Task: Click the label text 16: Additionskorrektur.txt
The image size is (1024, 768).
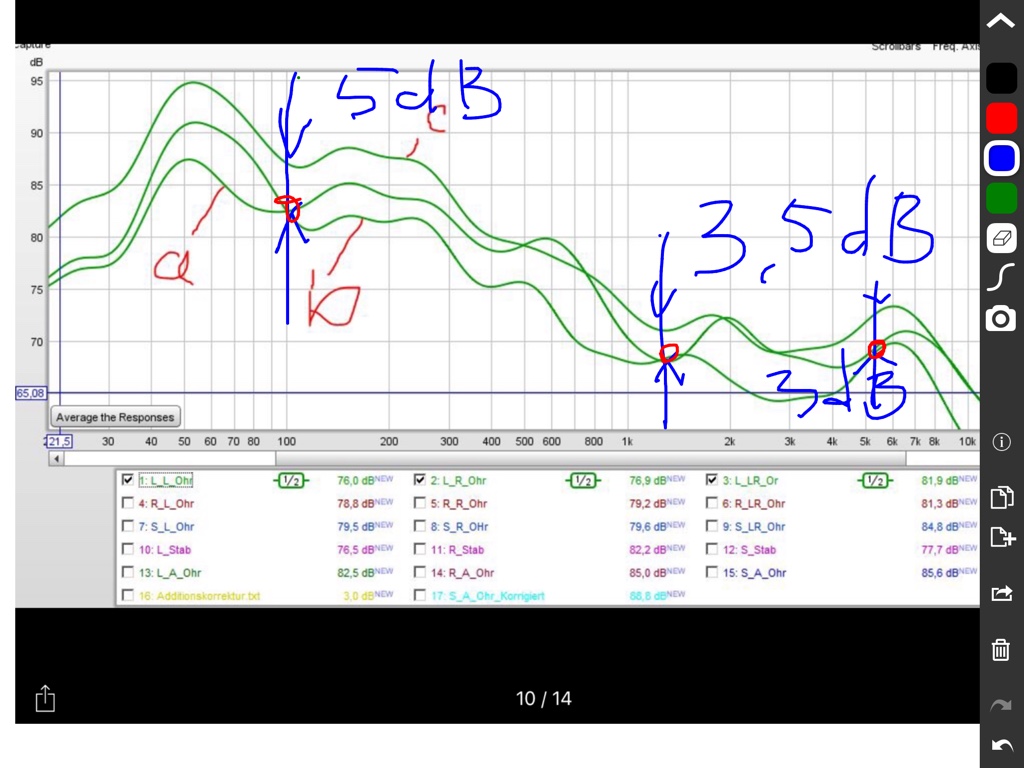Action: coord(199,596)
